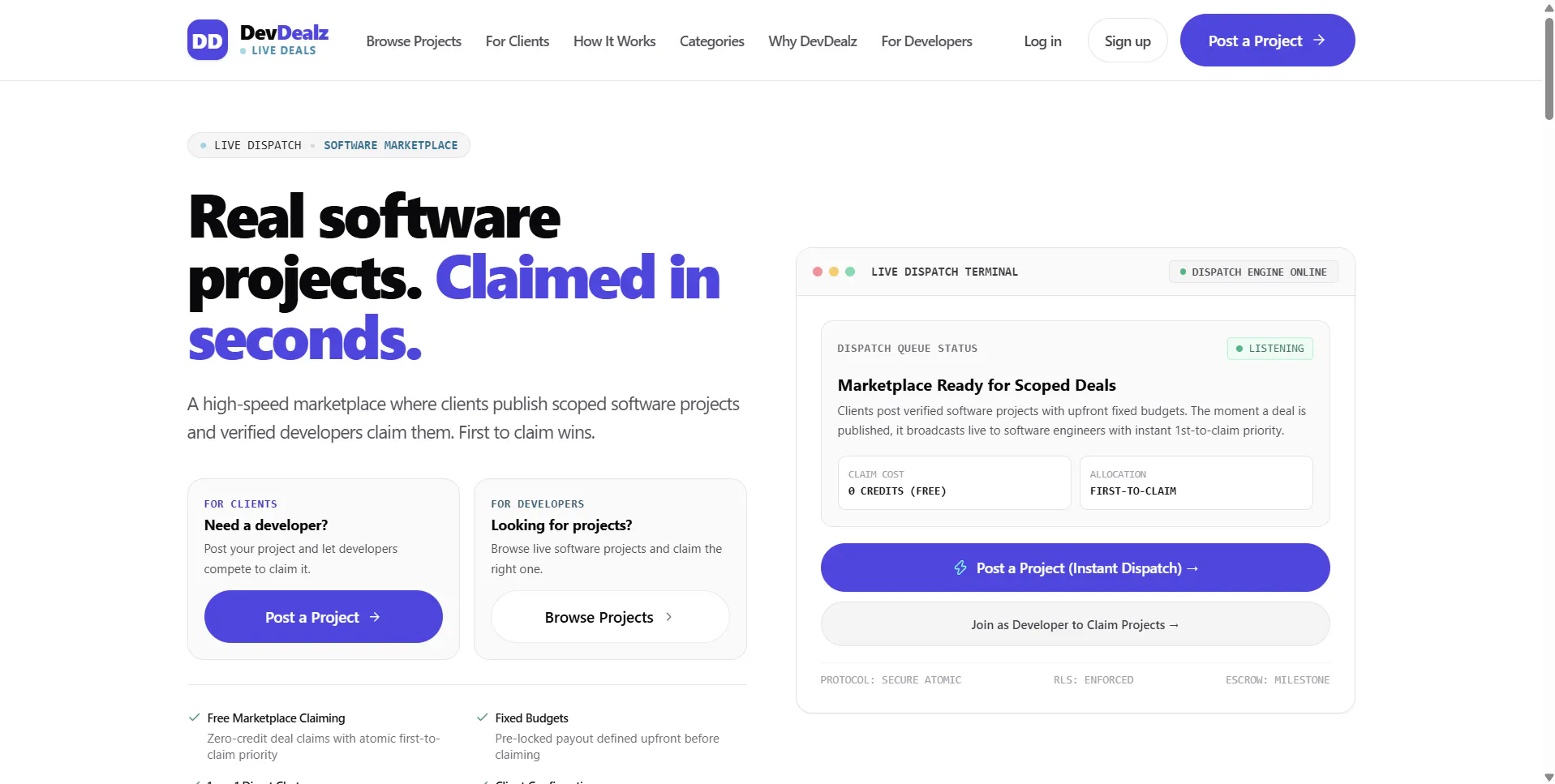Click 'Free Marketplace Claiming' feature text
Image resolution: width=1555 pixels, height=784 pixels.
click(276, 718)
